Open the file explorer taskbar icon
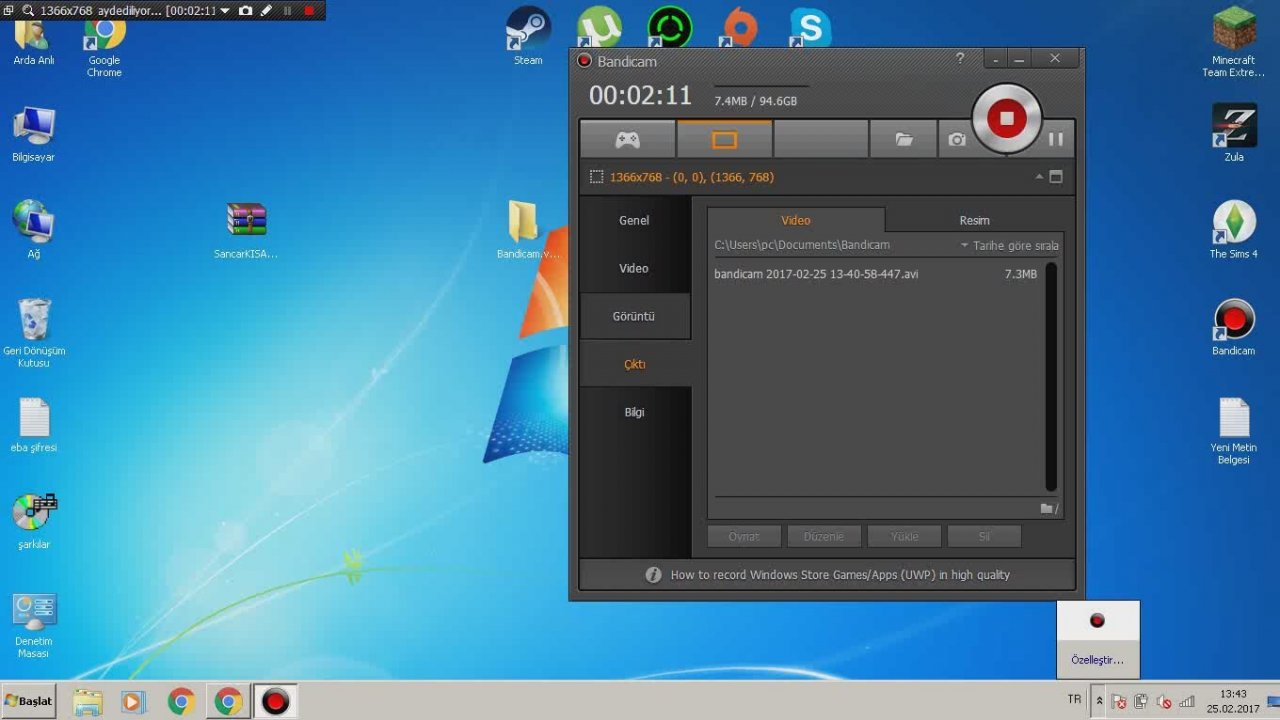This screenshot has height=720, width=1280. [x=88, y=702]
